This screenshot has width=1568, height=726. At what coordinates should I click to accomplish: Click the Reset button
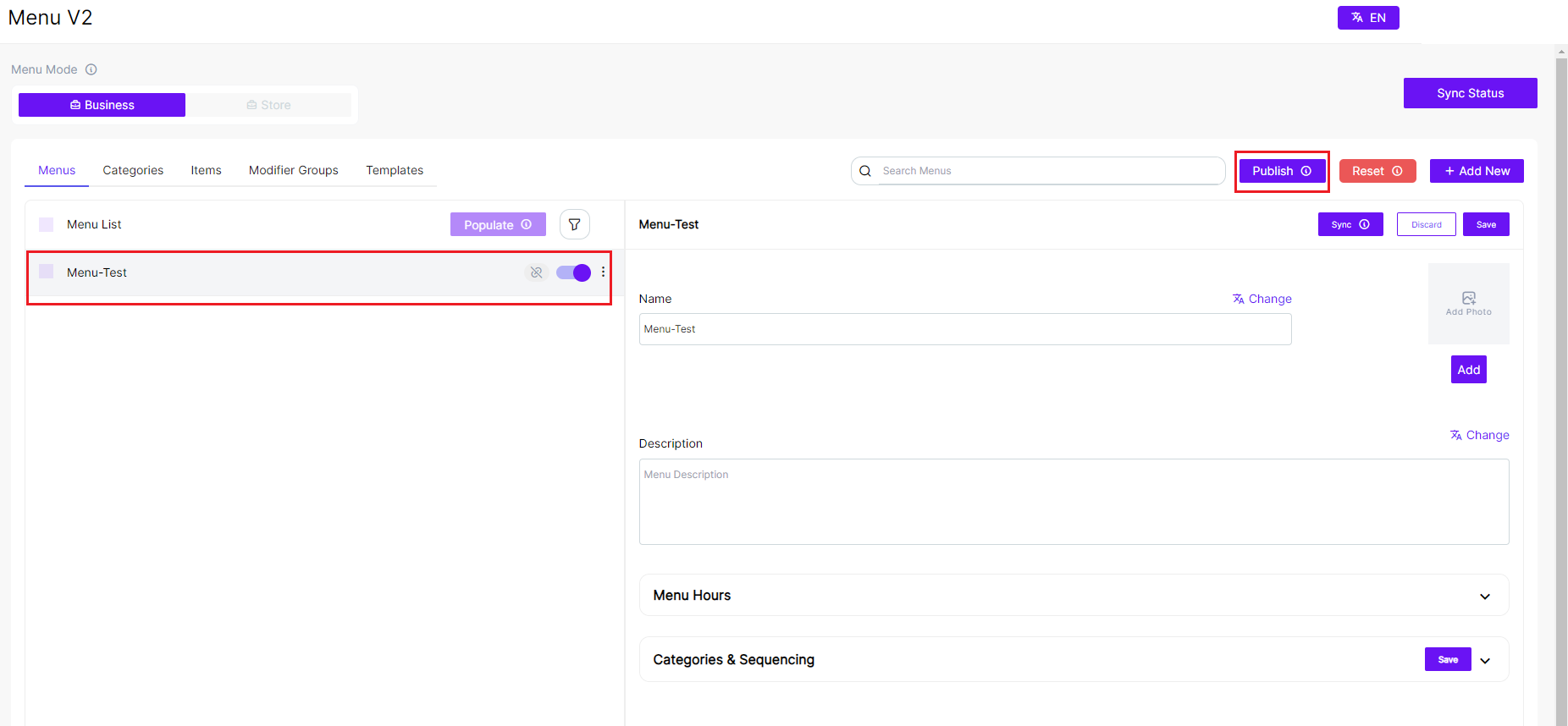coord(1378,171)
